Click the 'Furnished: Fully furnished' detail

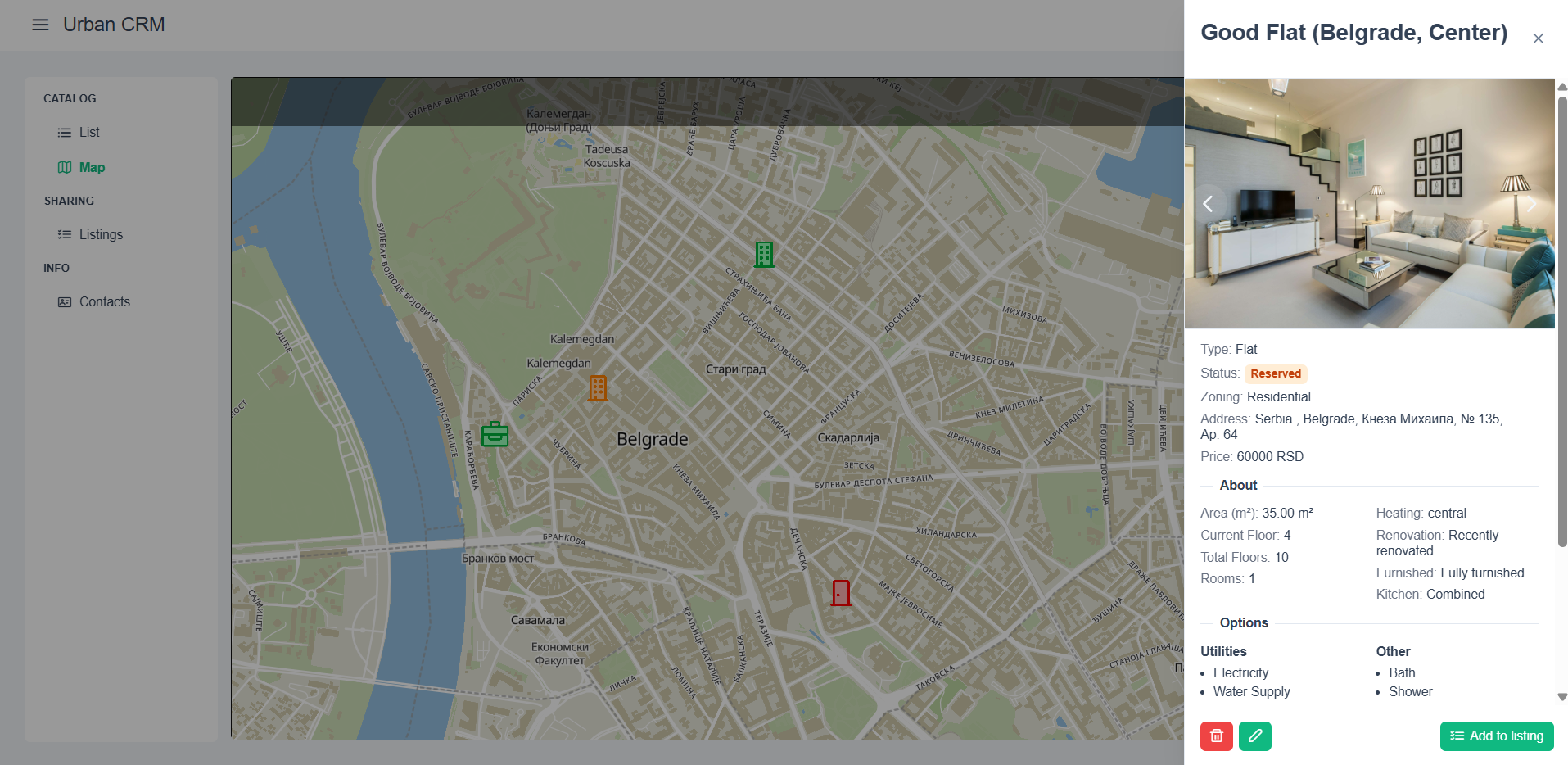coord(1450,573)
